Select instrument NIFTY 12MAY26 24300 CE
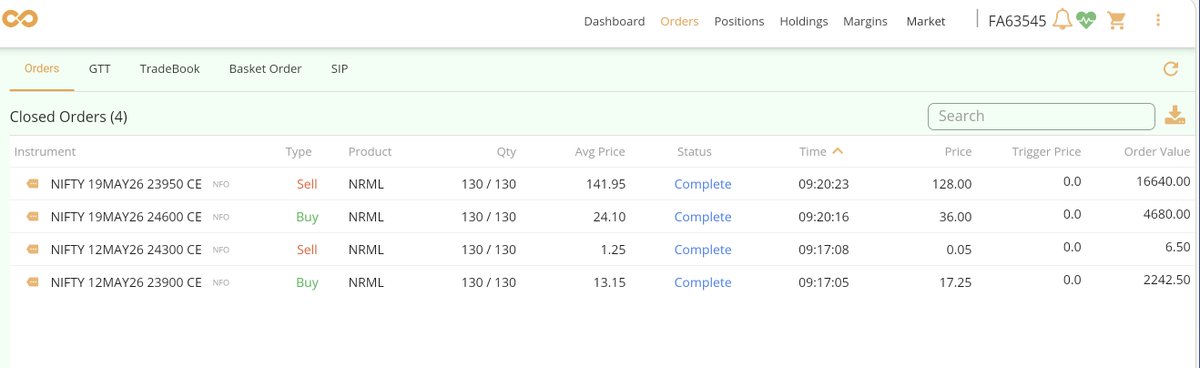 tap(126, 250)
